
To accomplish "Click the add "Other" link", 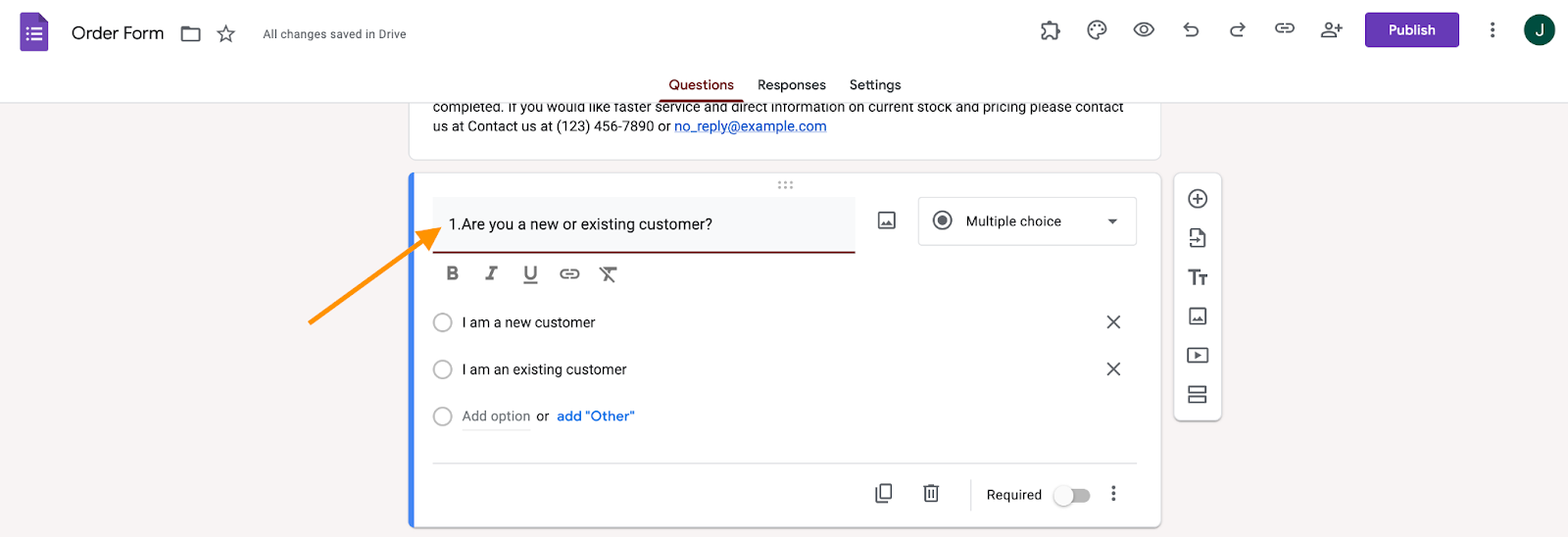I will 595,416.
